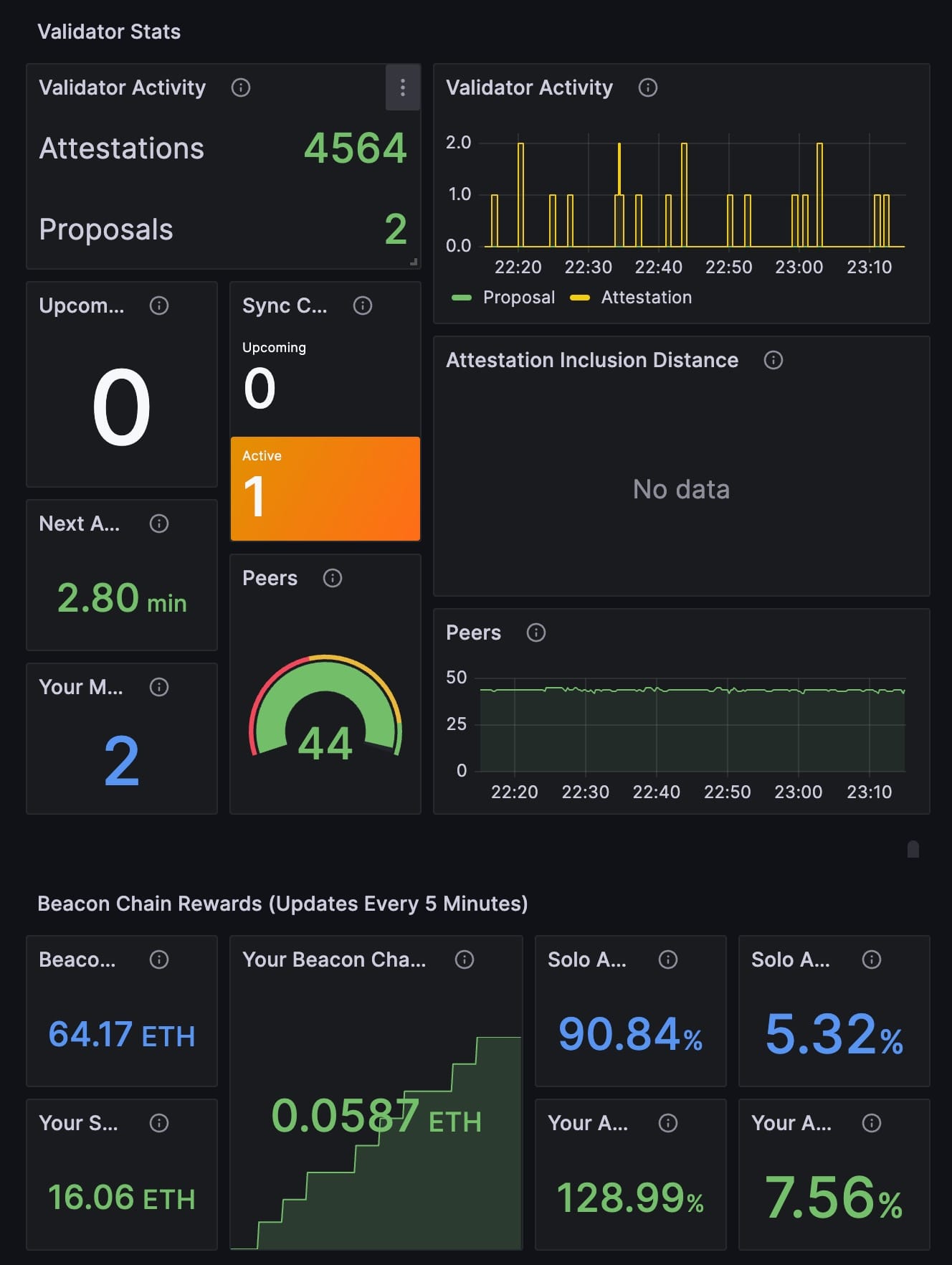Click the Peers gauge showing 44
This screenshot has height=1265, width=952.
point(325,710)
